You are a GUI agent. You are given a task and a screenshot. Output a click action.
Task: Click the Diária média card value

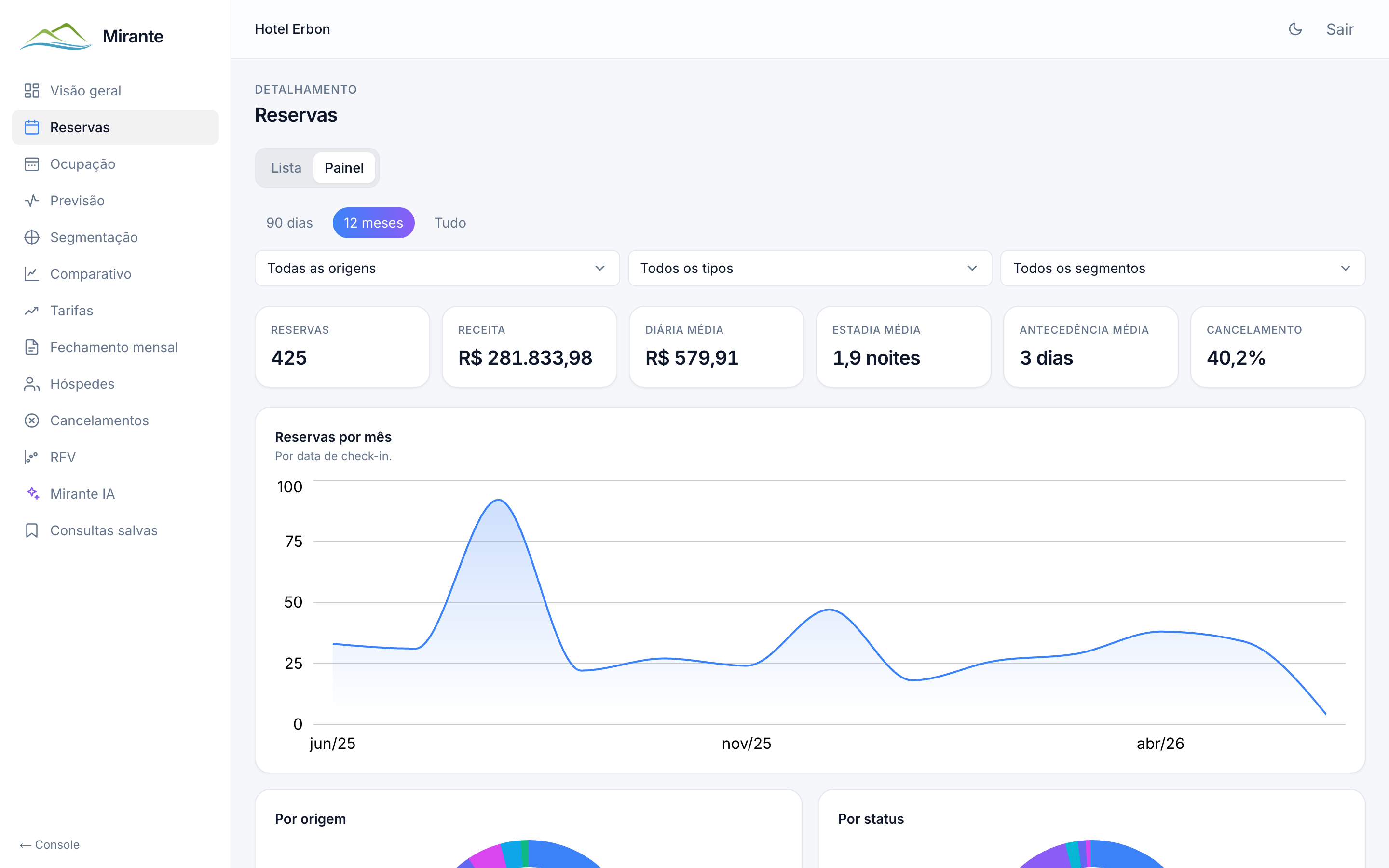tap(692, 358)
